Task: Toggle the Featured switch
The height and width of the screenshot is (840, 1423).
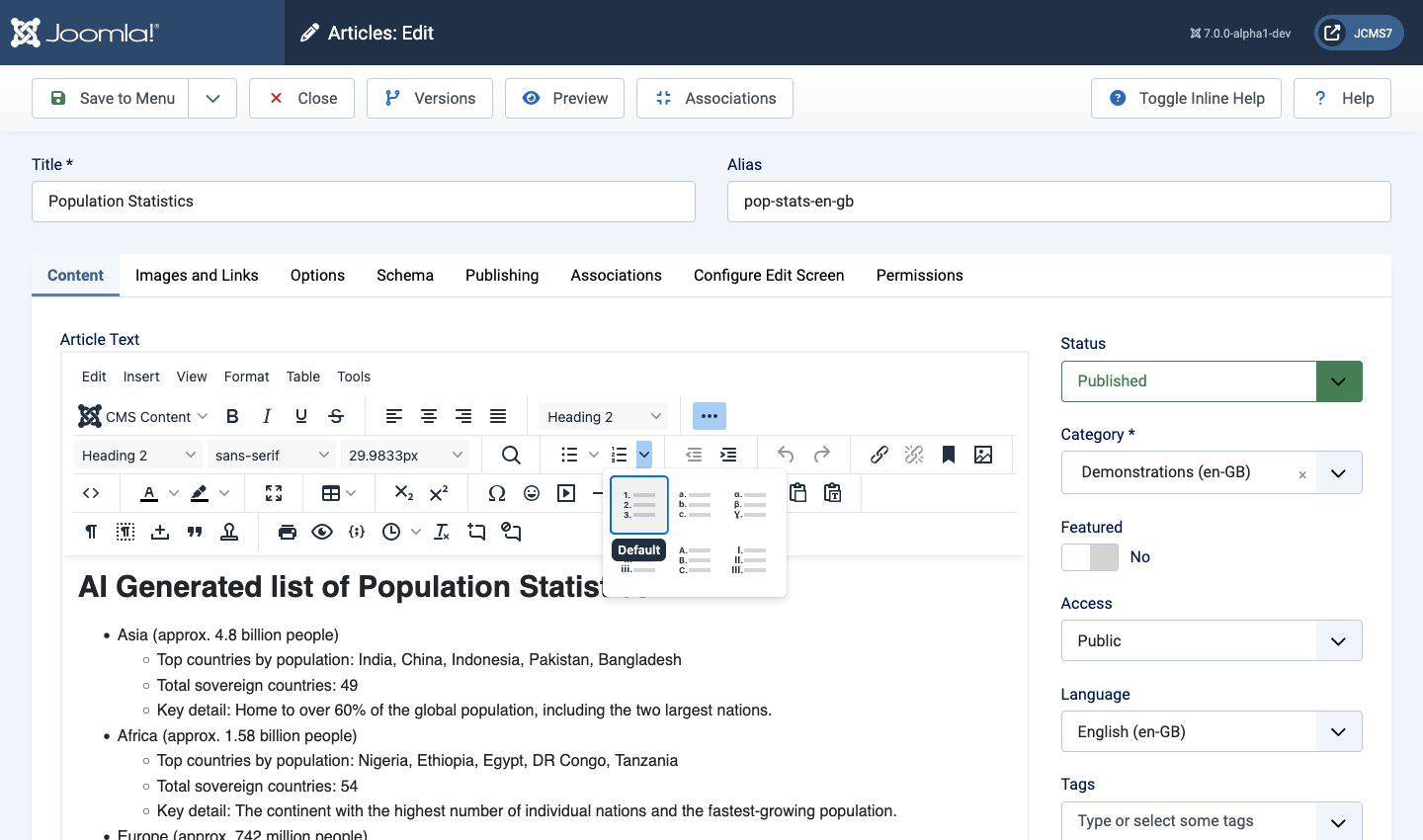Action: point(1090,557)
